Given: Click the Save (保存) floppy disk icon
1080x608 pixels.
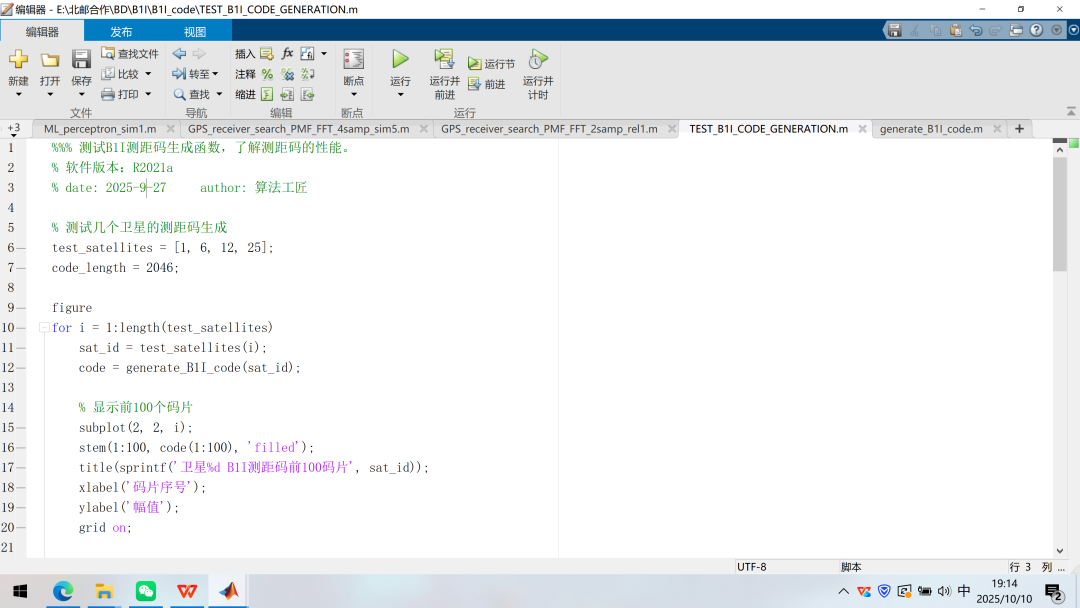Looking at the screenshot, I should click(81, 60).
